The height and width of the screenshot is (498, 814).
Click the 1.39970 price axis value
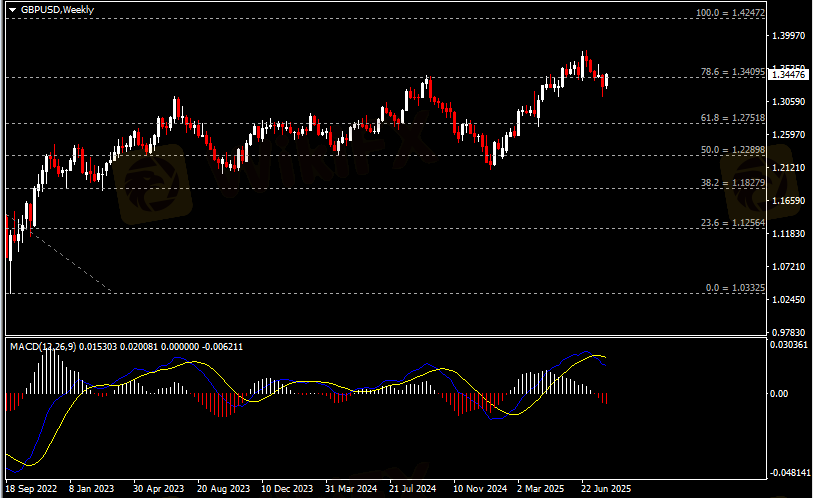pyautogui.click(x=789, y=35)
